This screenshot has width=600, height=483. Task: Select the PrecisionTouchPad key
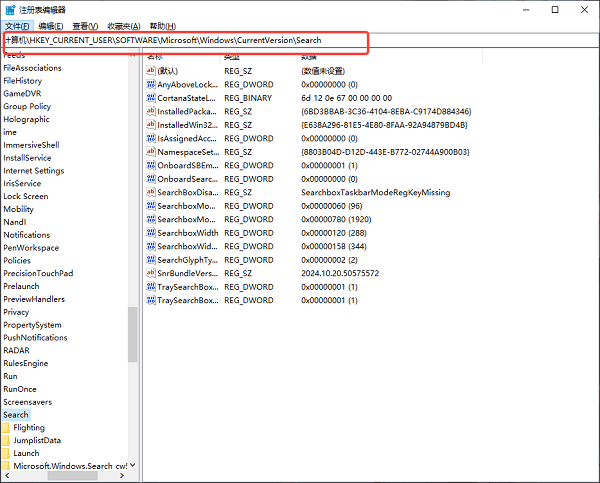(x=38, y=273)
